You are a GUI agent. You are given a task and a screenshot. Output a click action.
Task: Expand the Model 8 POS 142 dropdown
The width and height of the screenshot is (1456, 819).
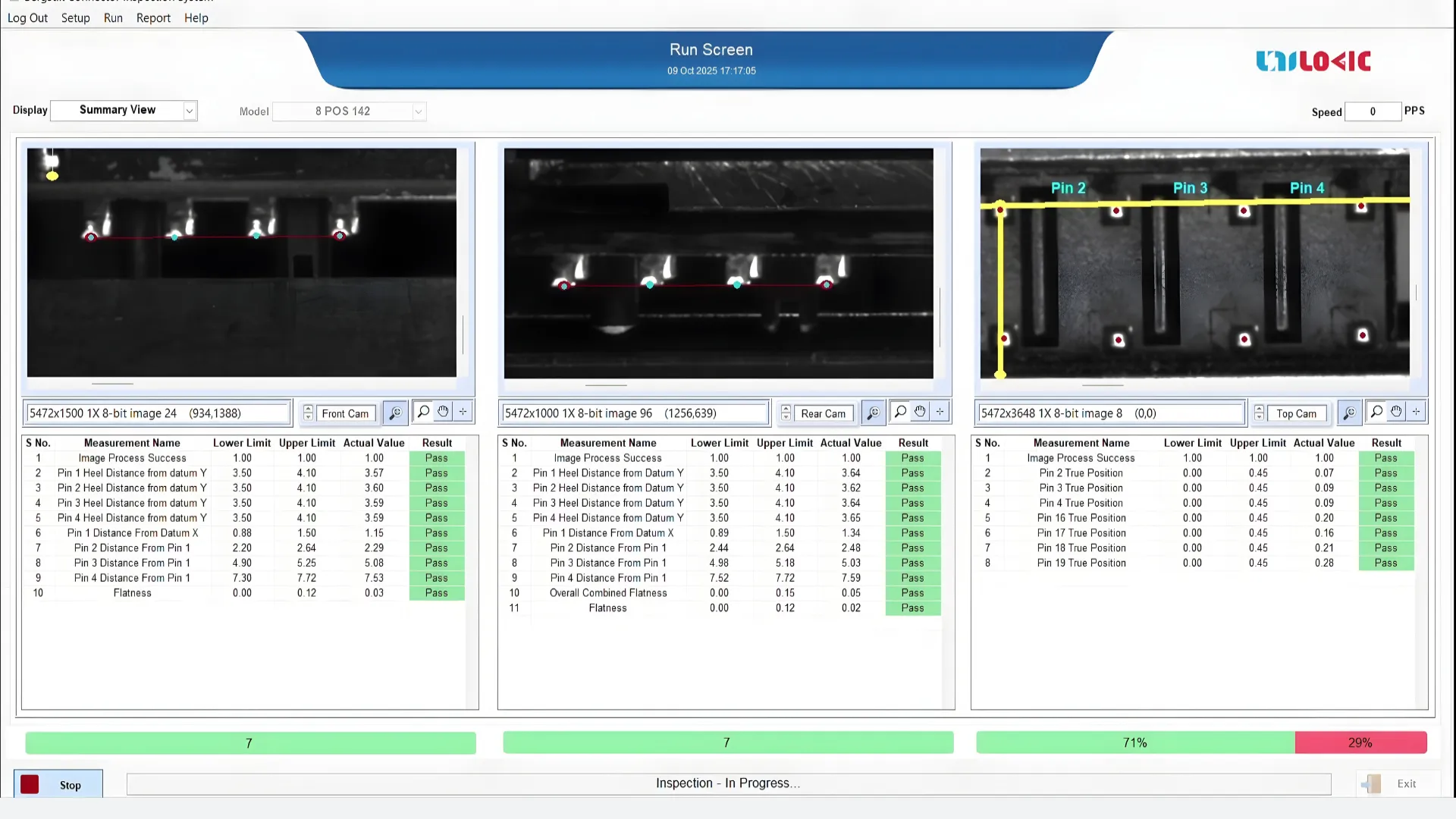pos(418,111)
